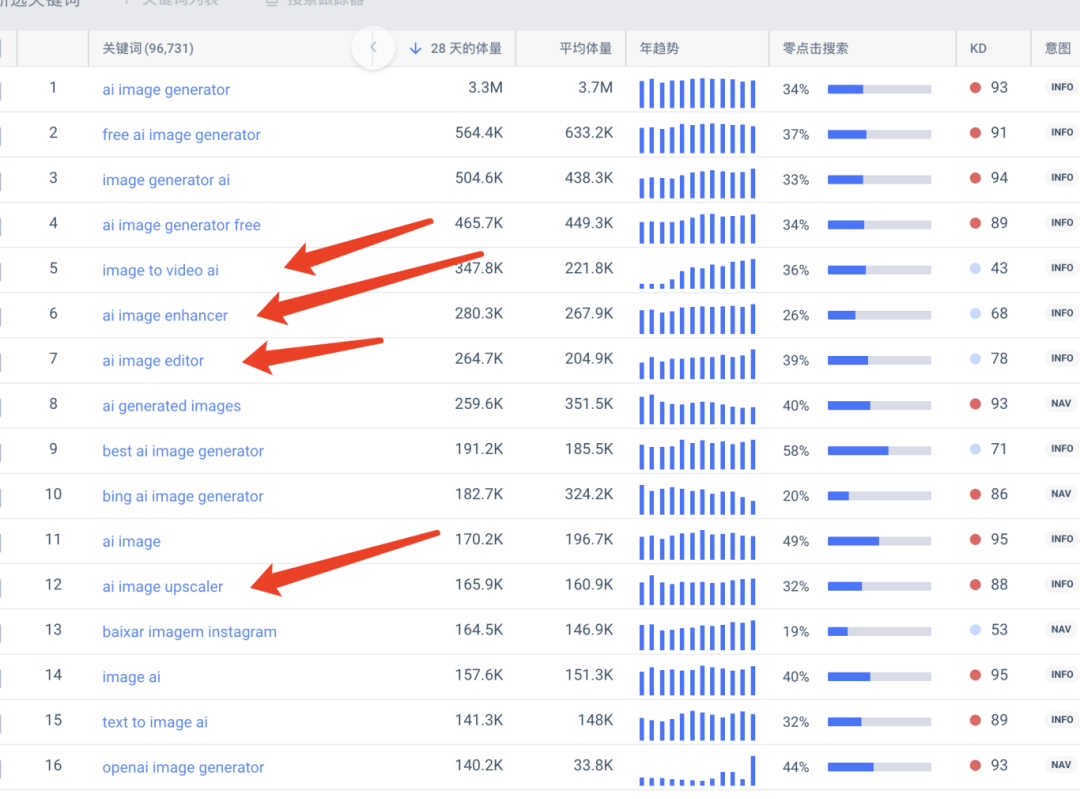Click the INFO intent badge for 'ai image generator'
1080x799 pixels.
coord(1061,87)
